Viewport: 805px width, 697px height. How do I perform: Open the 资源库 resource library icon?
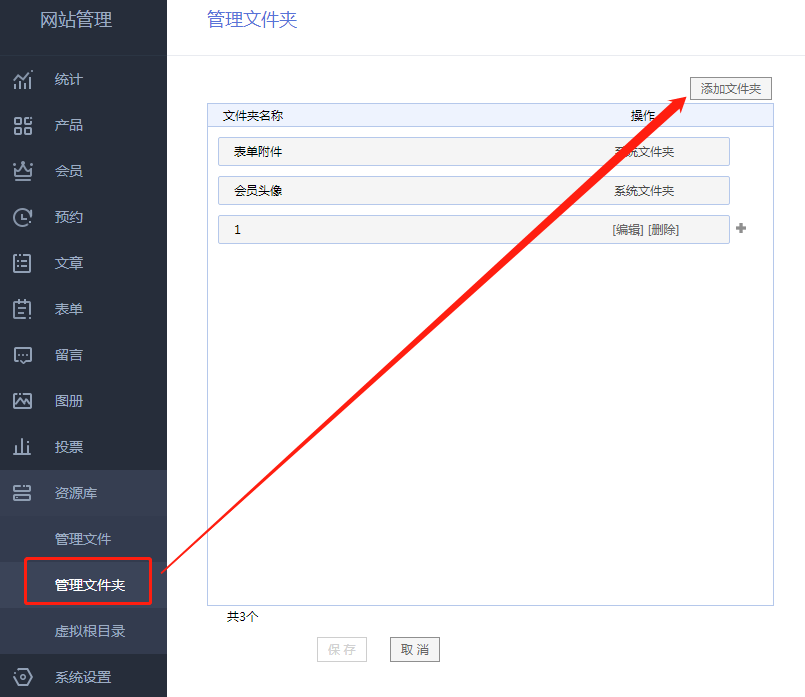22,493
